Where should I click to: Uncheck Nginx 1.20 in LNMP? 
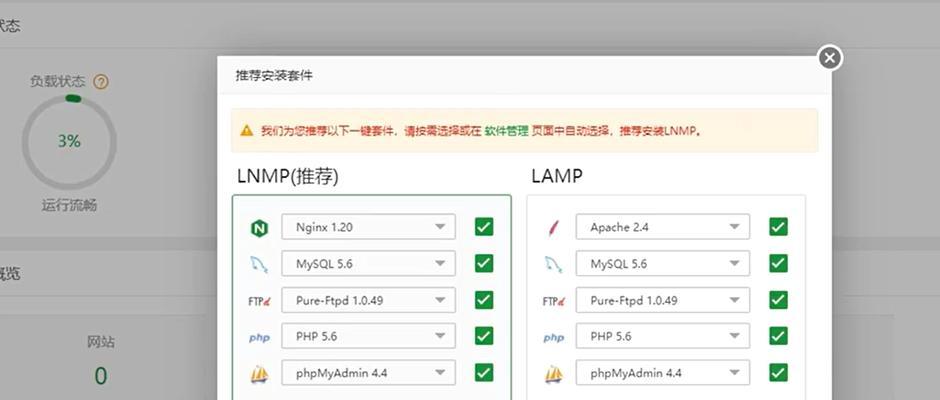coord(484,227)
